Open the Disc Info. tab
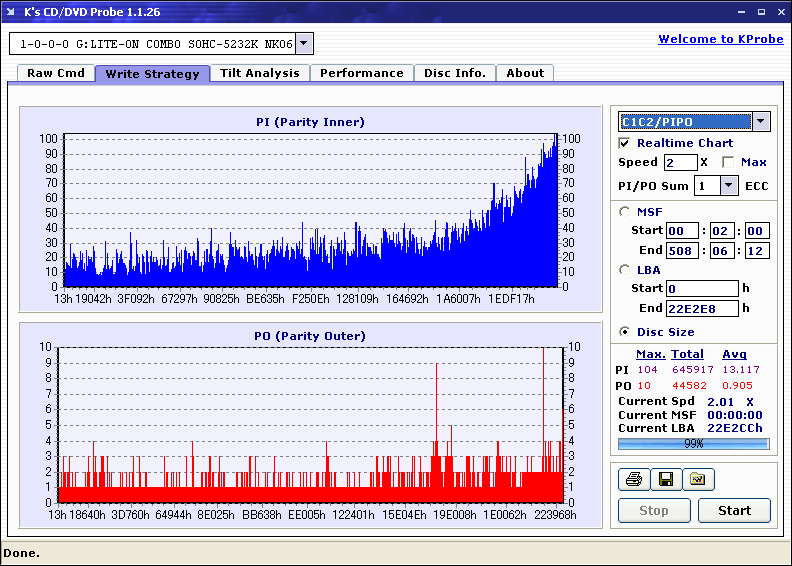 point(454,73)
